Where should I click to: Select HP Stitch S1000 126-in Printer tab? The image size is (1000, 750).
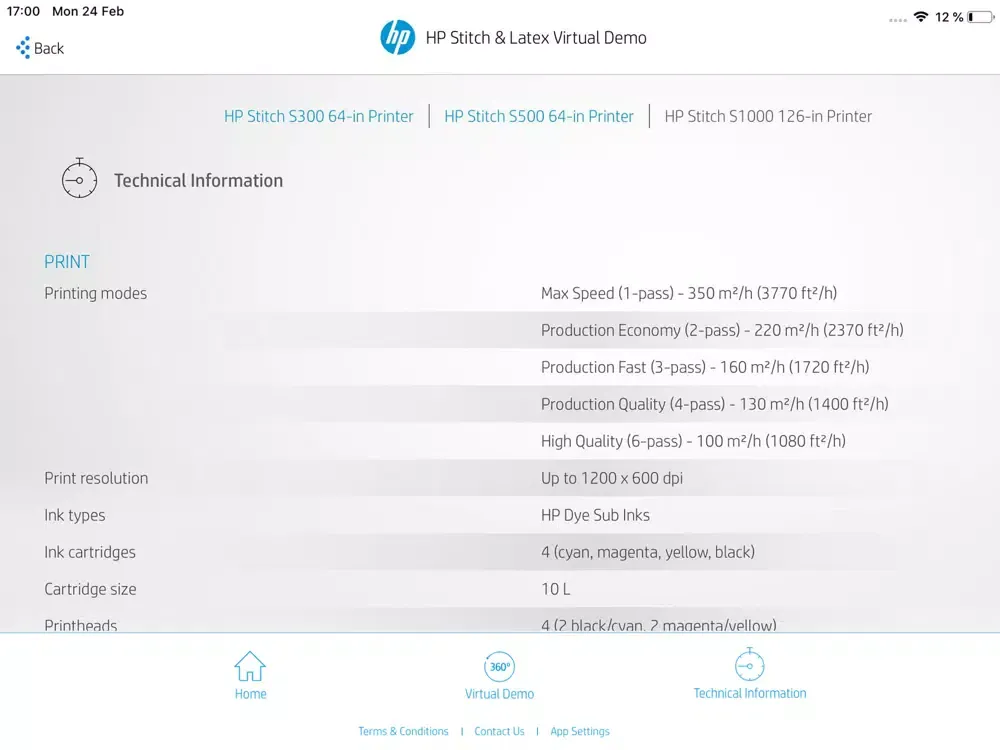click(x=768, y=116)
